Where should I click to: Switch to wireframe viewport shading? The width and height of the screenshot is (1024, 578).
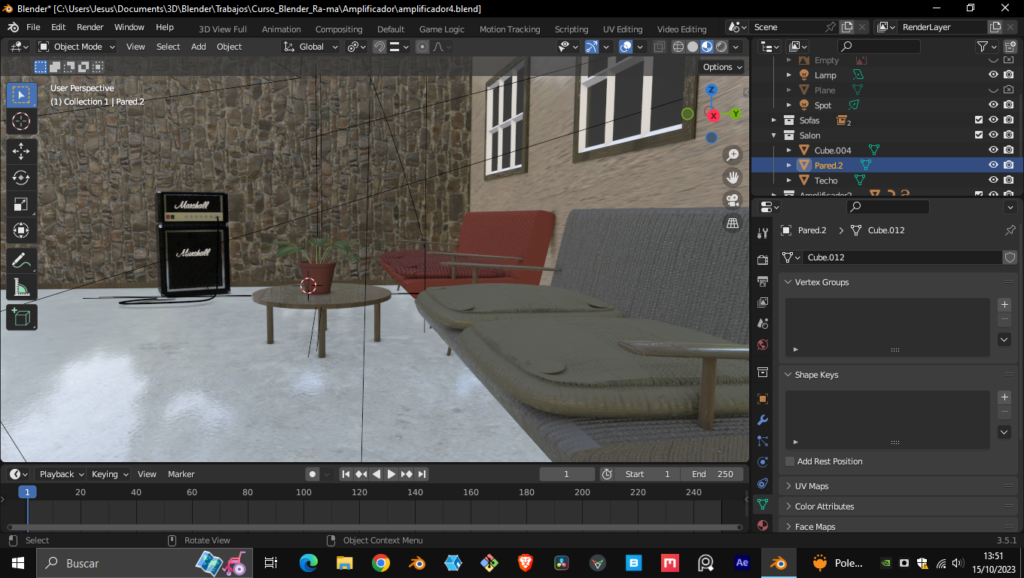click(679, 46)
